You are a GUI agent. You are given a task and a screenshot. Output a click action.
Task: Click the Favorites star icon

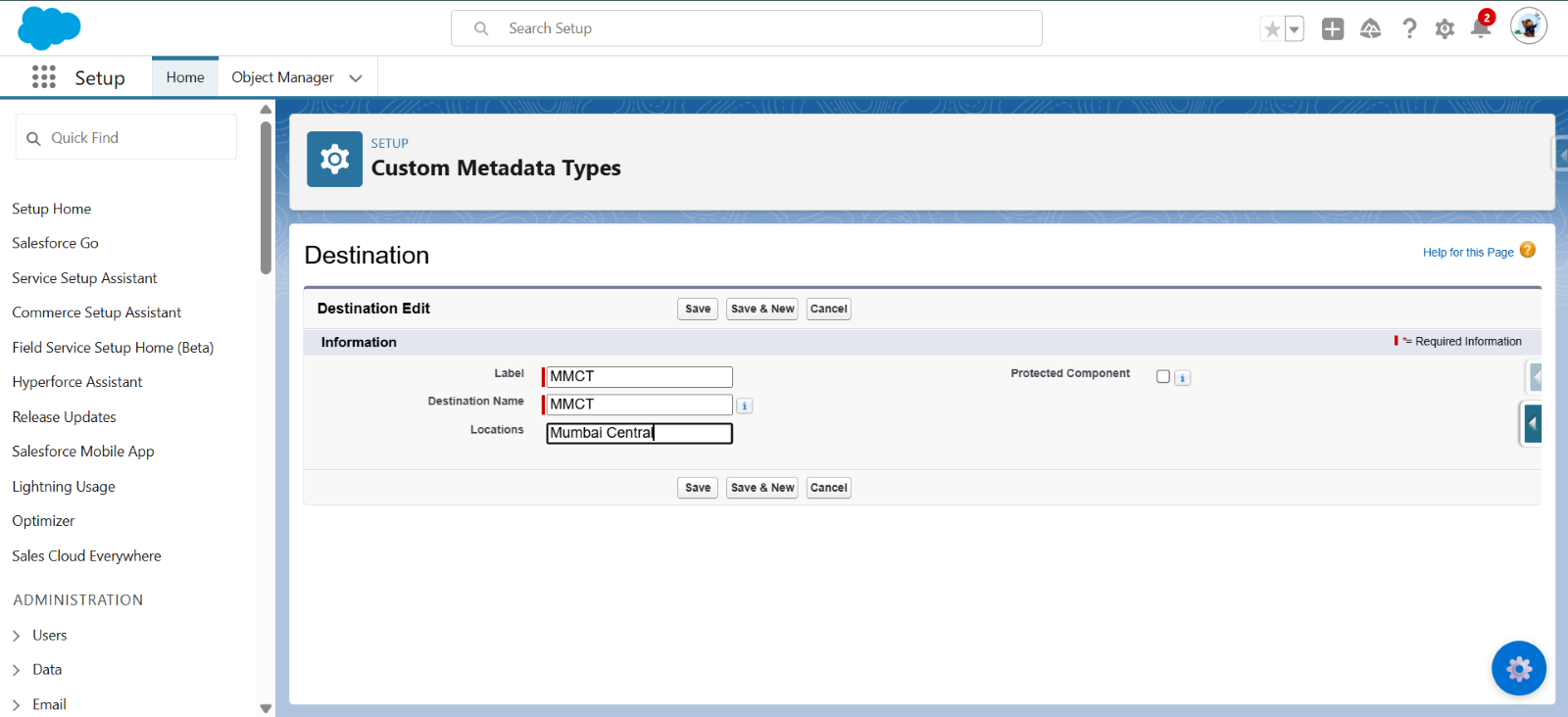coord(1272,29)
